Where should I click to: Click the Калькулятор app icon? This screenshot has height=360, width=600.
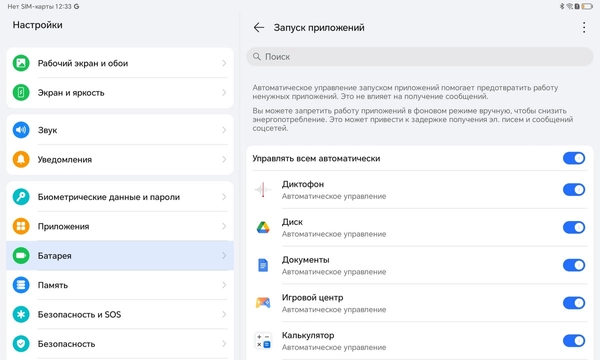pyautogui.click(x=263, y=340)
